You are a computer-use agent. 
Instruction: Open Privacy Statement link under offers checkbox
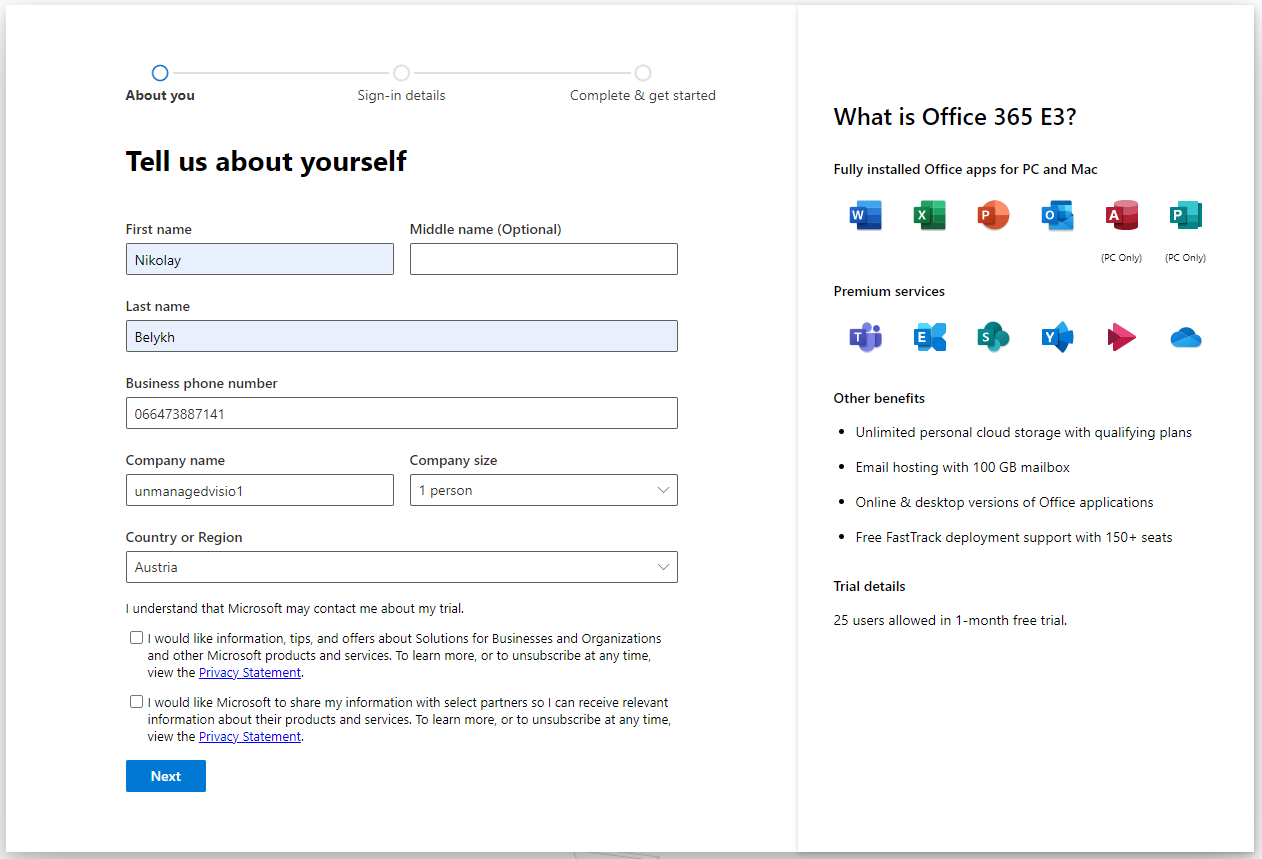point(250,673)
